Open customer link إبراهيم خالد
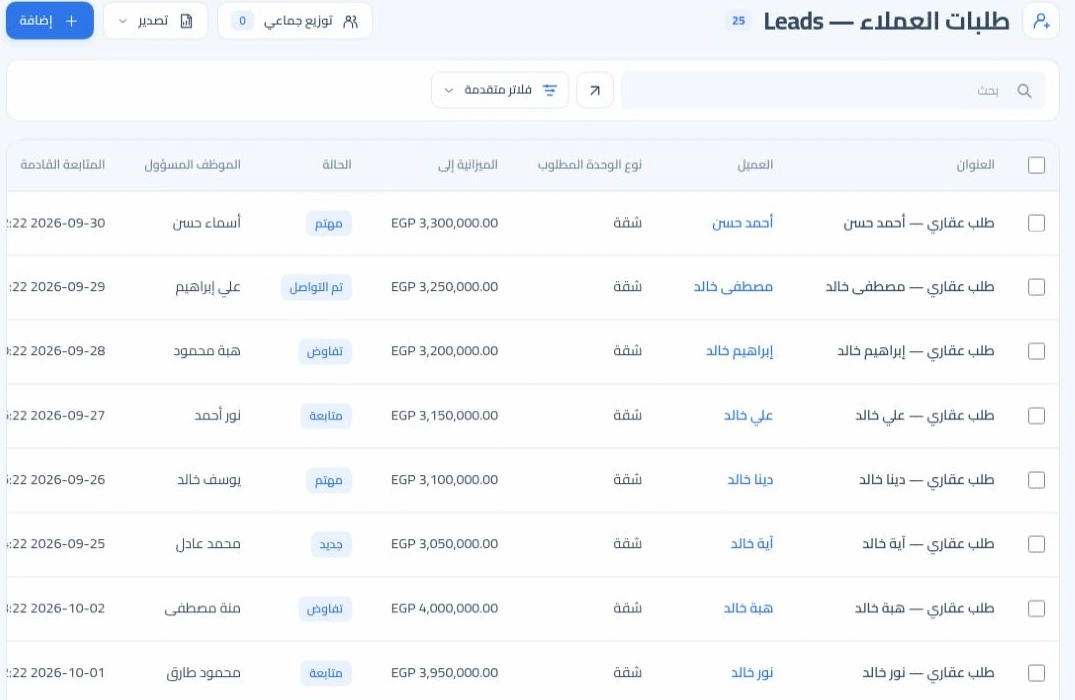The height and width of the screenshot is (700, 1075). [x=740, y=351]
